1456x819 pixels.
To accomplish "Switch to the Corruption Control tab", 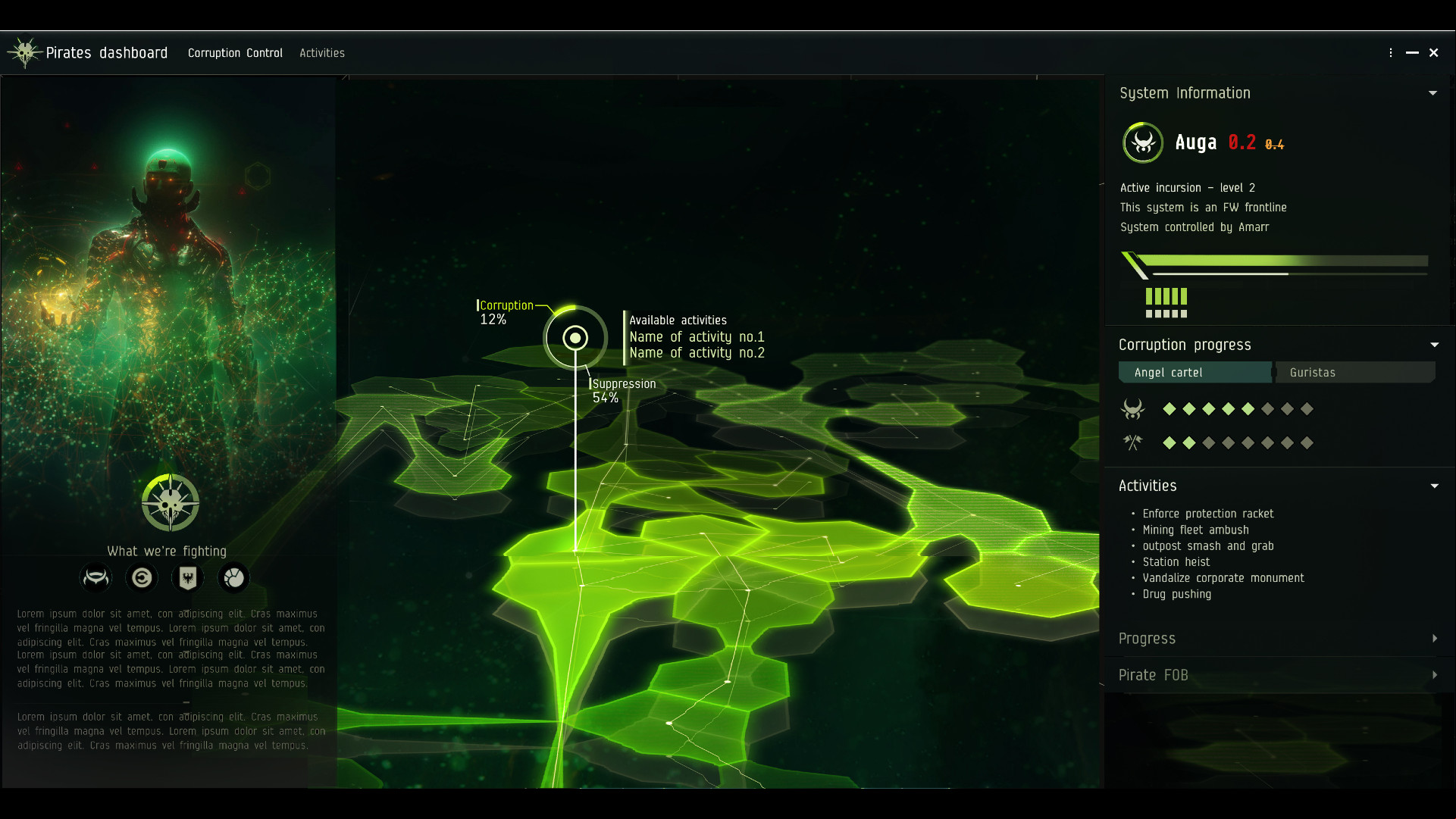I will (x=235, y=53).
